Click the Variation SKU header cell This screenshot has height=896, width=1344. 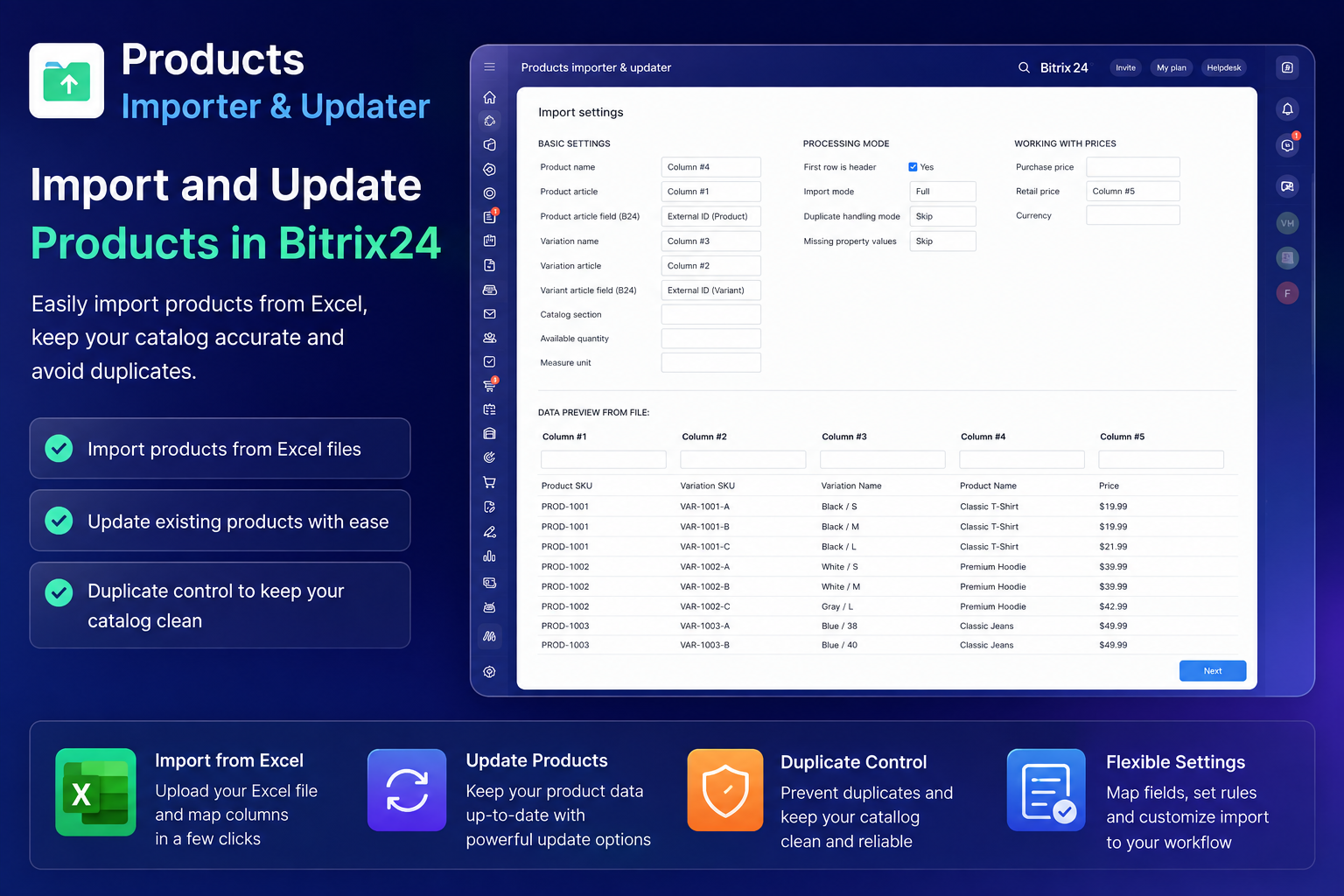pos(707,486)
